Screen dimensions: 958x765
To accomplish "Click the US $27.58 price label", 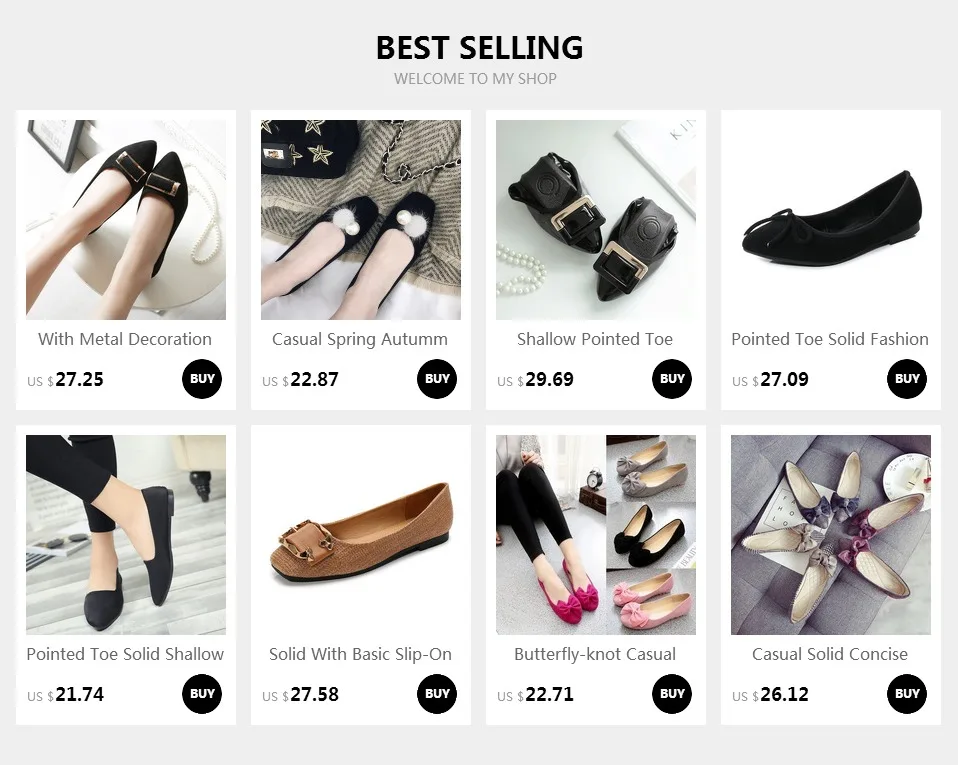I will click(300, 695).
